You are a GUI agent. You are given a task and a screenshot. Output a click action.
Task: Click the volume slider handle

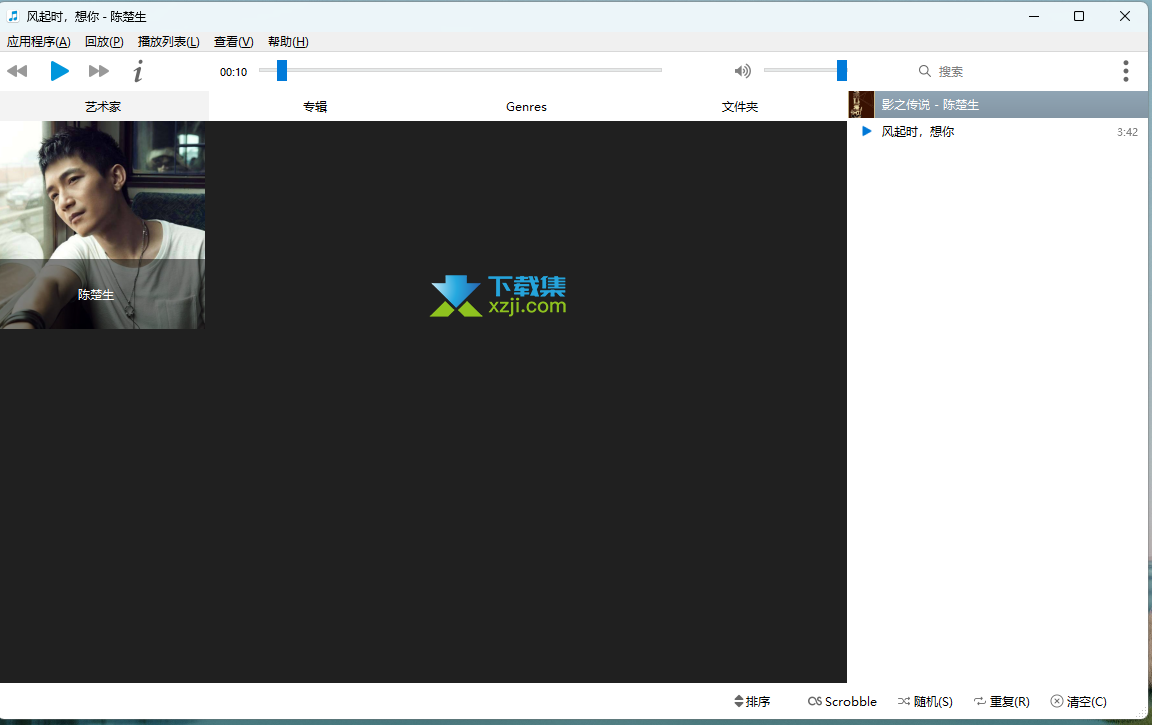(842, 71)
